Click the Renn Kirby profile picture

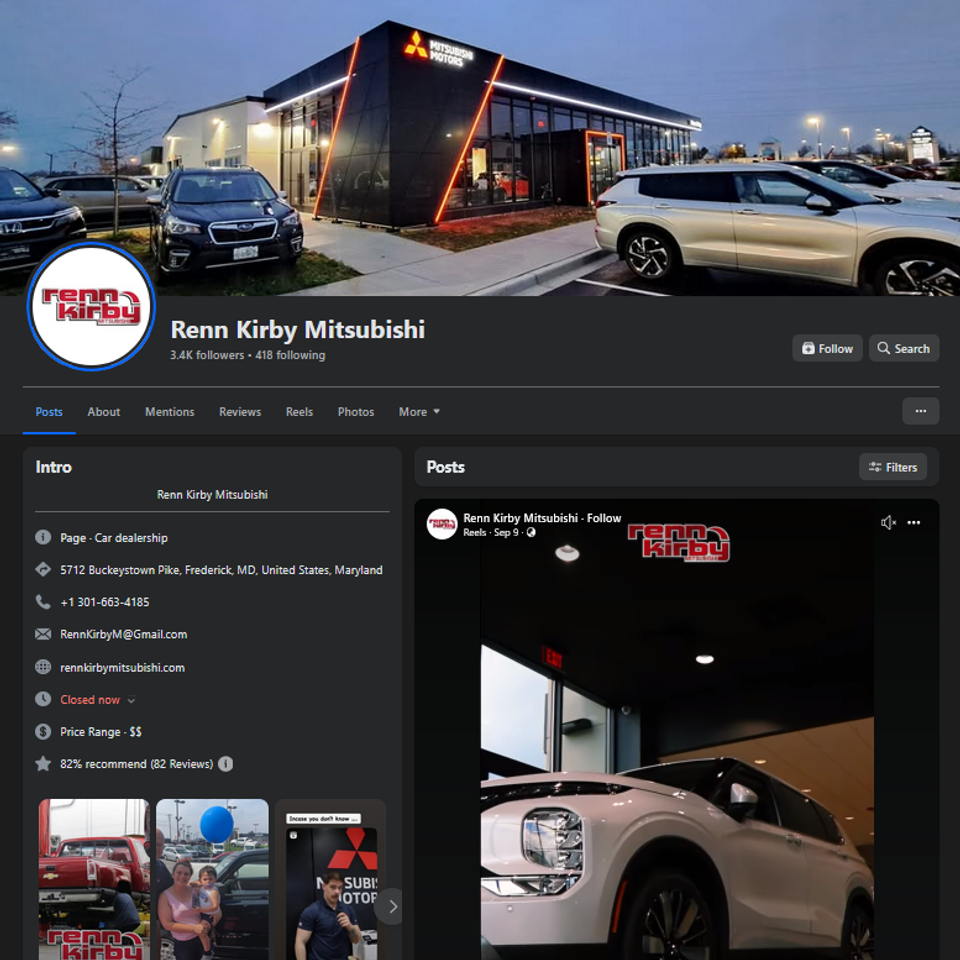tap(91, 306)
